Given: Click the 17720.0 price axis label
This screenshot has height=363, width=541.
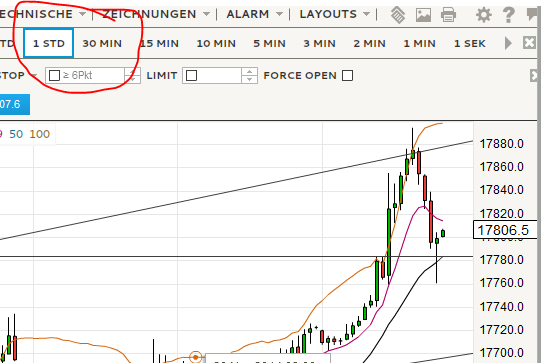Looking at the screenshot, I should tap(502, 330).
